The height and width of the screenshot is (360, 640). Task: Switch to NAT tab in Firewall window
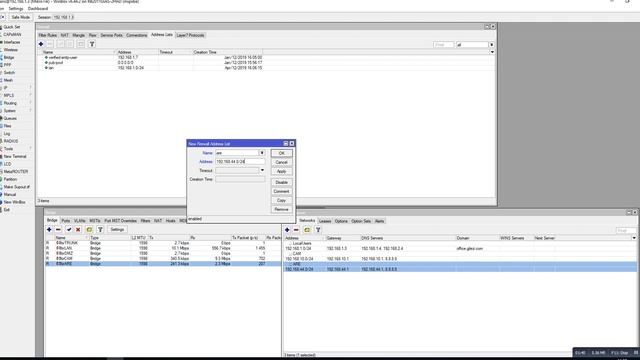click(64, 36)
